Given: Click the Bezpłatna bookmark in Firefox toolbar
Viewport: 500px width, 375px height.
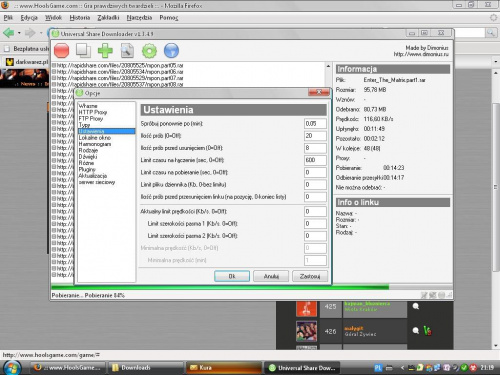Looking at the screenshot, I should coord(27,49).
